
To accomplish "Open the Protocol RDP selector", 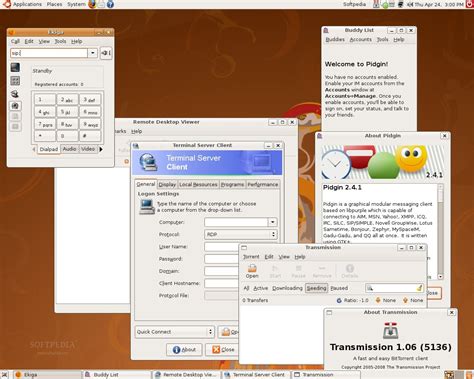I will pyautogui.click(x=240, y=234).
